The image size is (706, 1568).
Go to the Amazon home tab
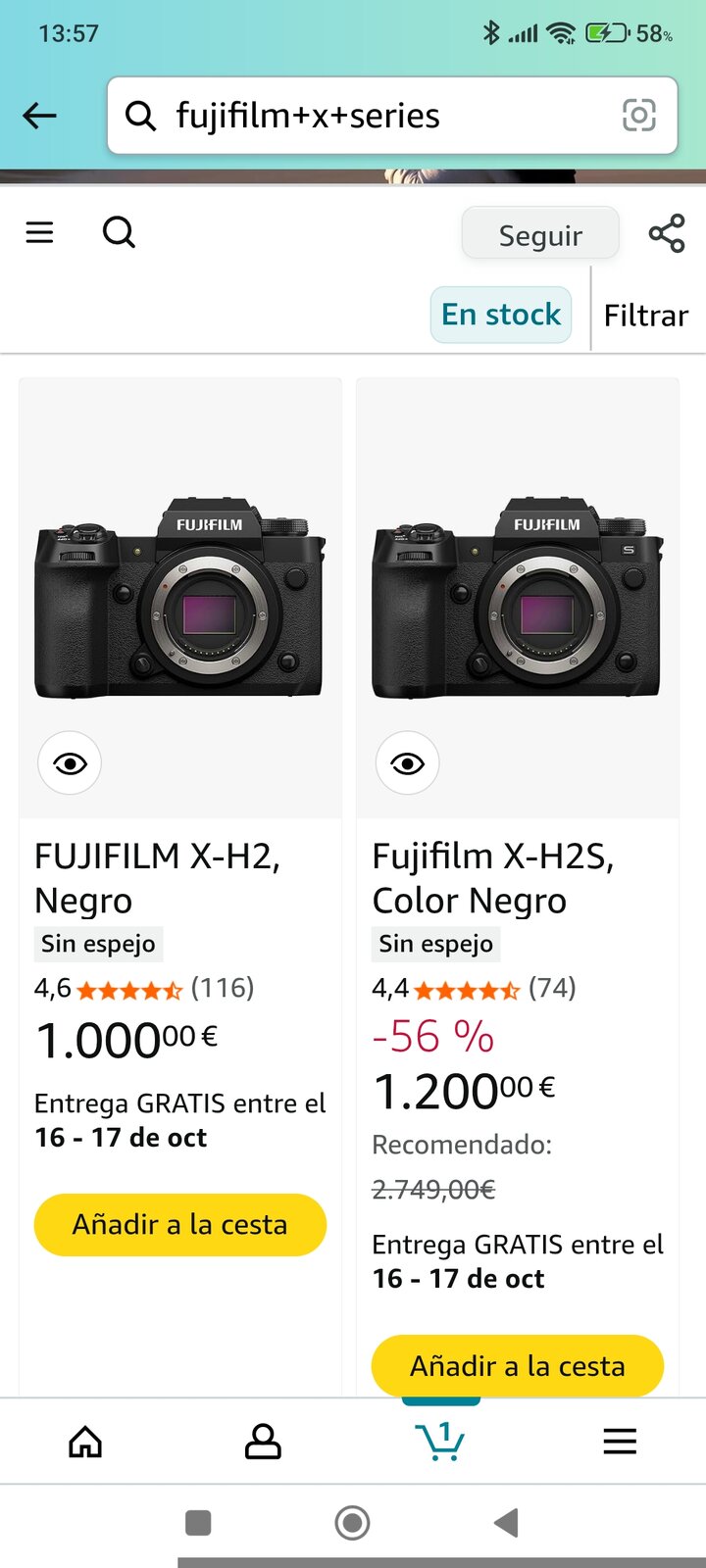[85, 1442]
